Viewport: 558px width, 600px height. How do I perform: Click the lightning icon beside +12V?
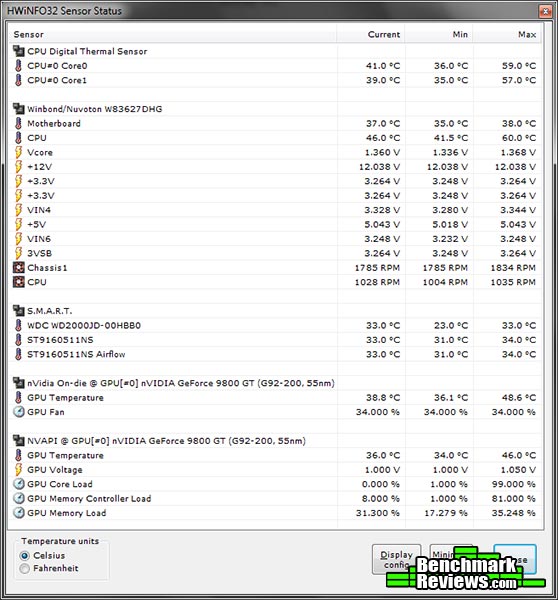[x=18, y=166]
